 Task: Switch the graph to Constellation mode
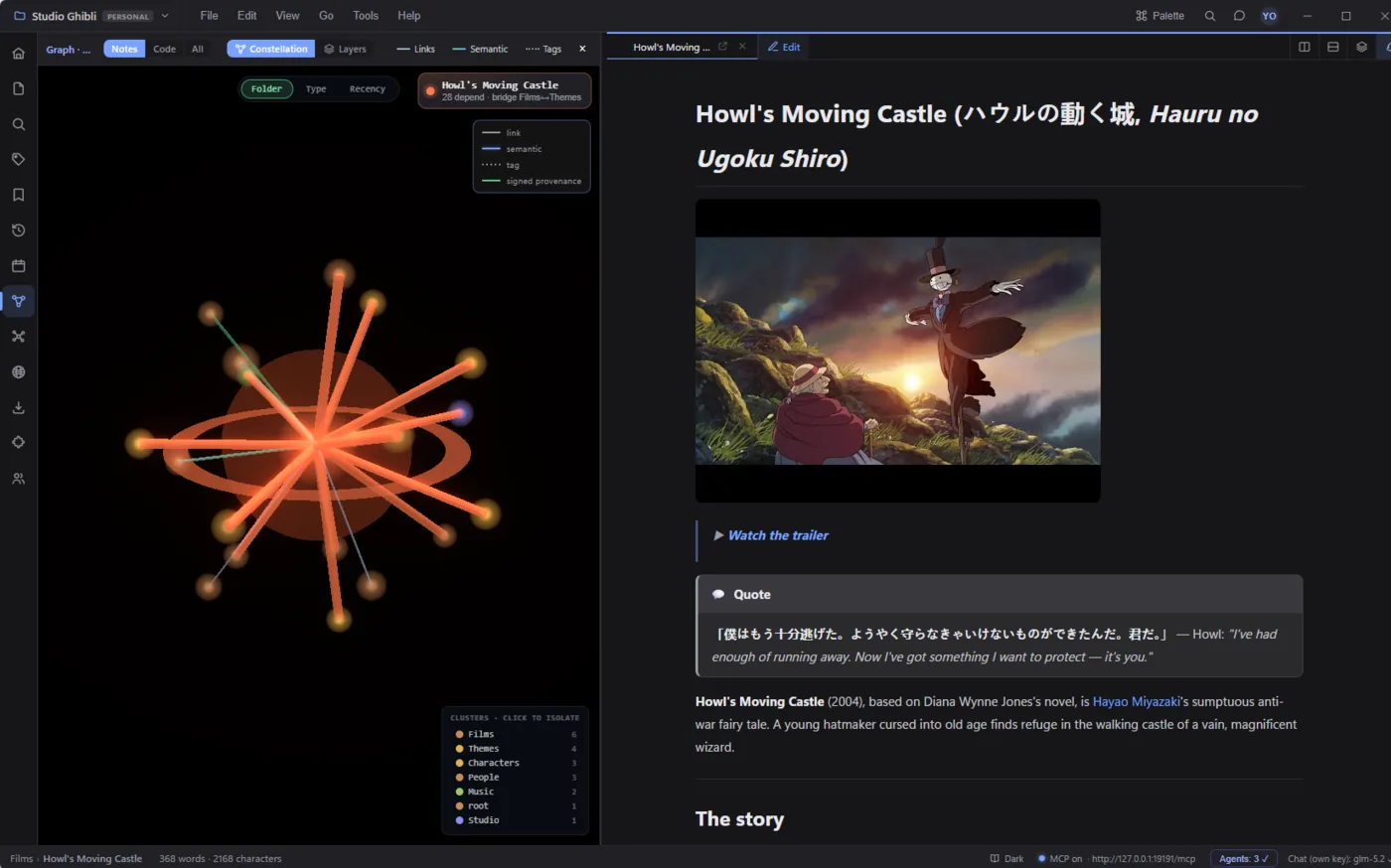(271, 49)
